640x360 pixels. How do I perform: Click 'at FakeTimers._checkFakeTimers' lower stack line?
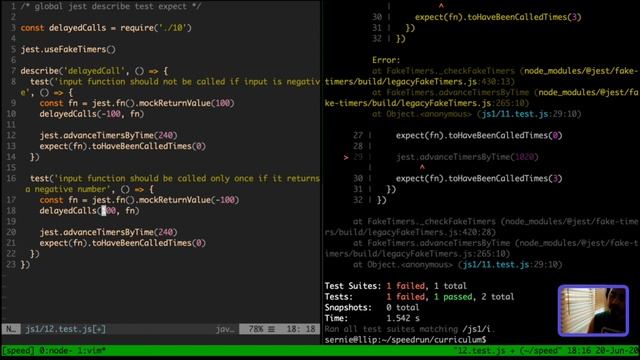pos(424,222)
